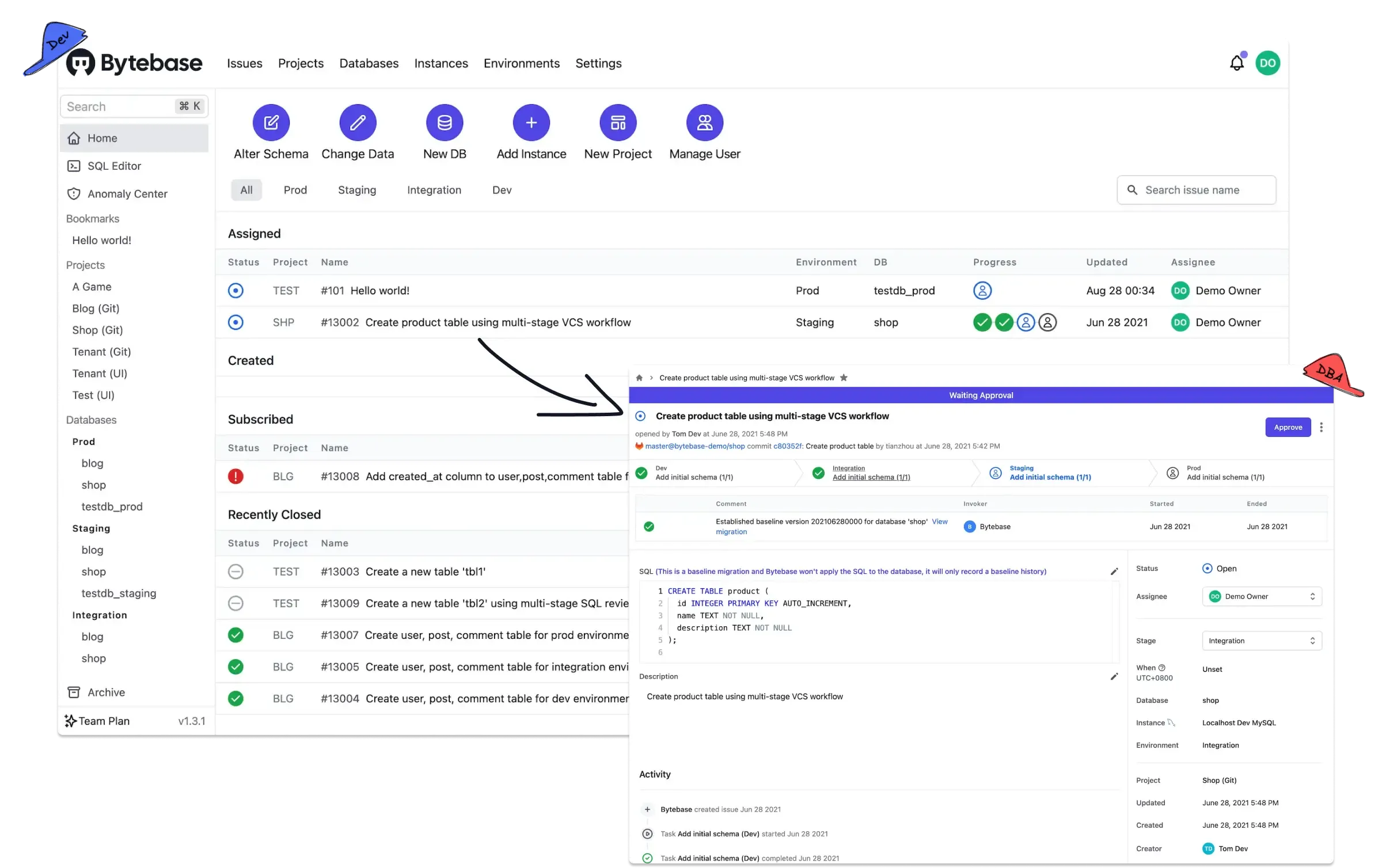Open the Tenant (UI) project
Viewport: 1382px width, 868px height.
(100, 374)
